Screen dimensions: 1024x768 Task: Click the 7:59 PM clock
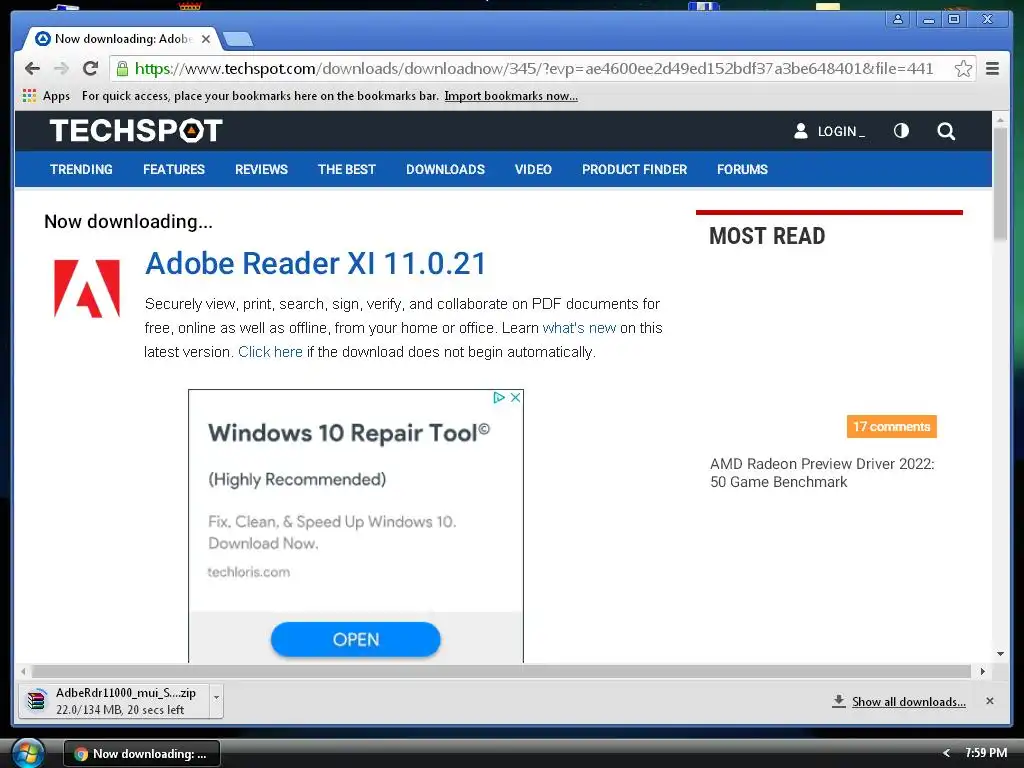coord(986,753)
